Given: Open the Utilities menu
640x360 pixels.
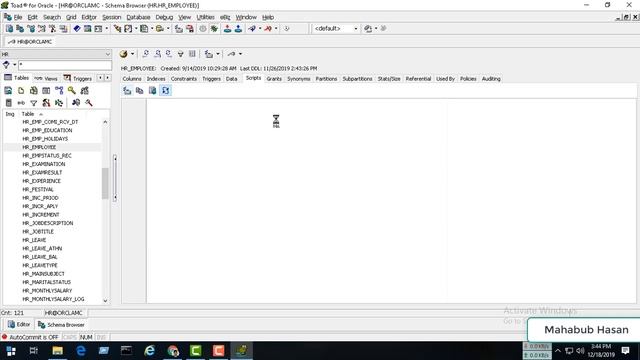Looking at the screenshot, I should click(x=205, y=17).
